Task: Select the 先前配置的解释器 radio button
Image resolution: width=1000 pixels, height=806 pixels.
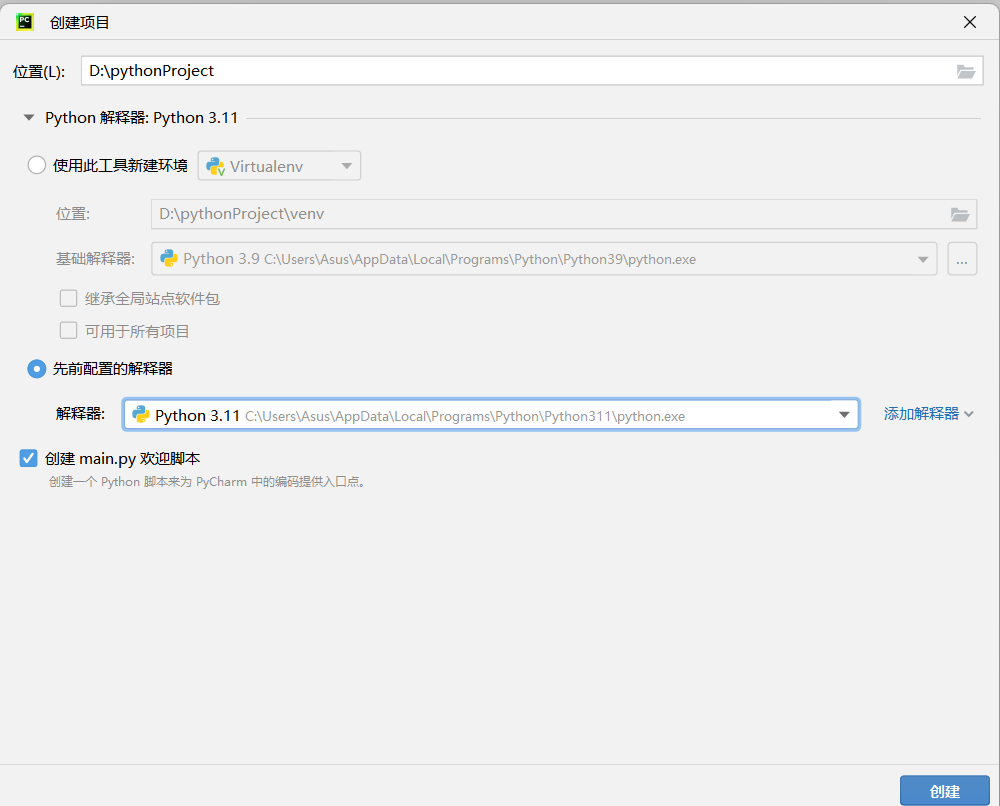Action: (x=36, y=369)
